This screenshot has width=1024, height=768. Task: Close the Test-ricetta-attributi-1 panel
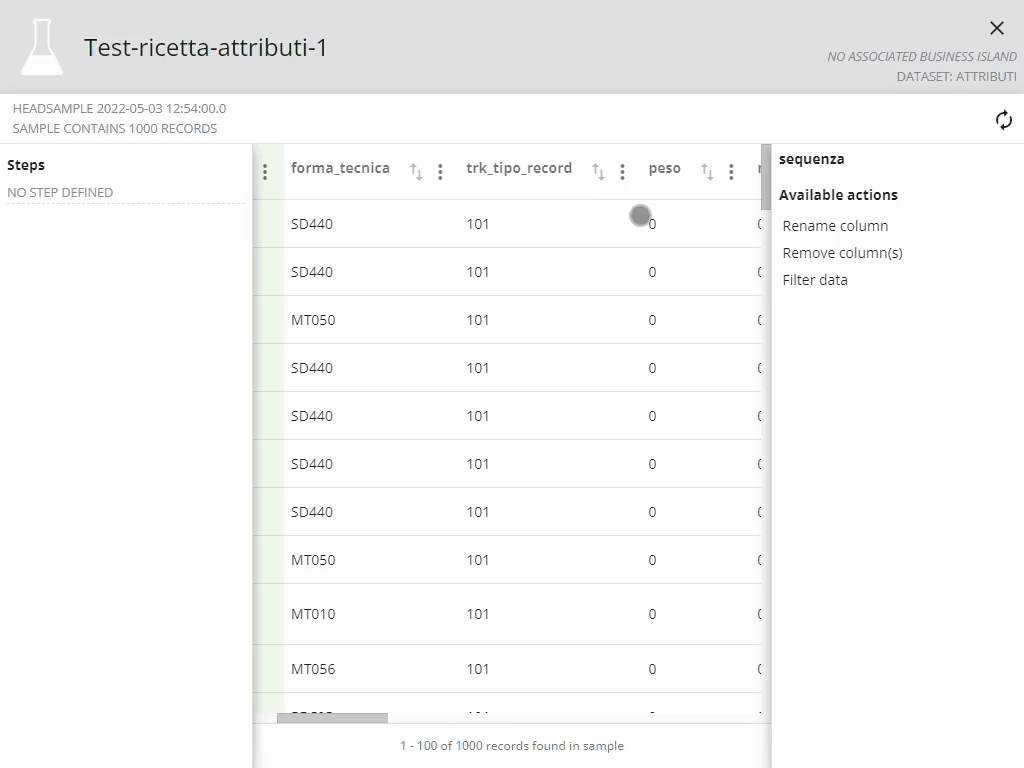pyautogui.click(x=996, y=28)
